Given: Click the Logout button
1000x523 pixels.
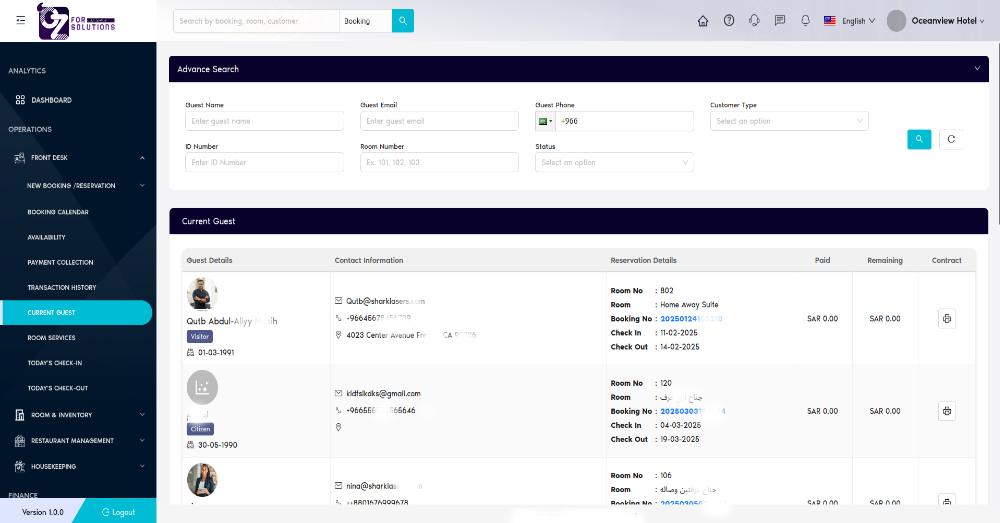Looking at the screenshot, I should pos(118,512).
